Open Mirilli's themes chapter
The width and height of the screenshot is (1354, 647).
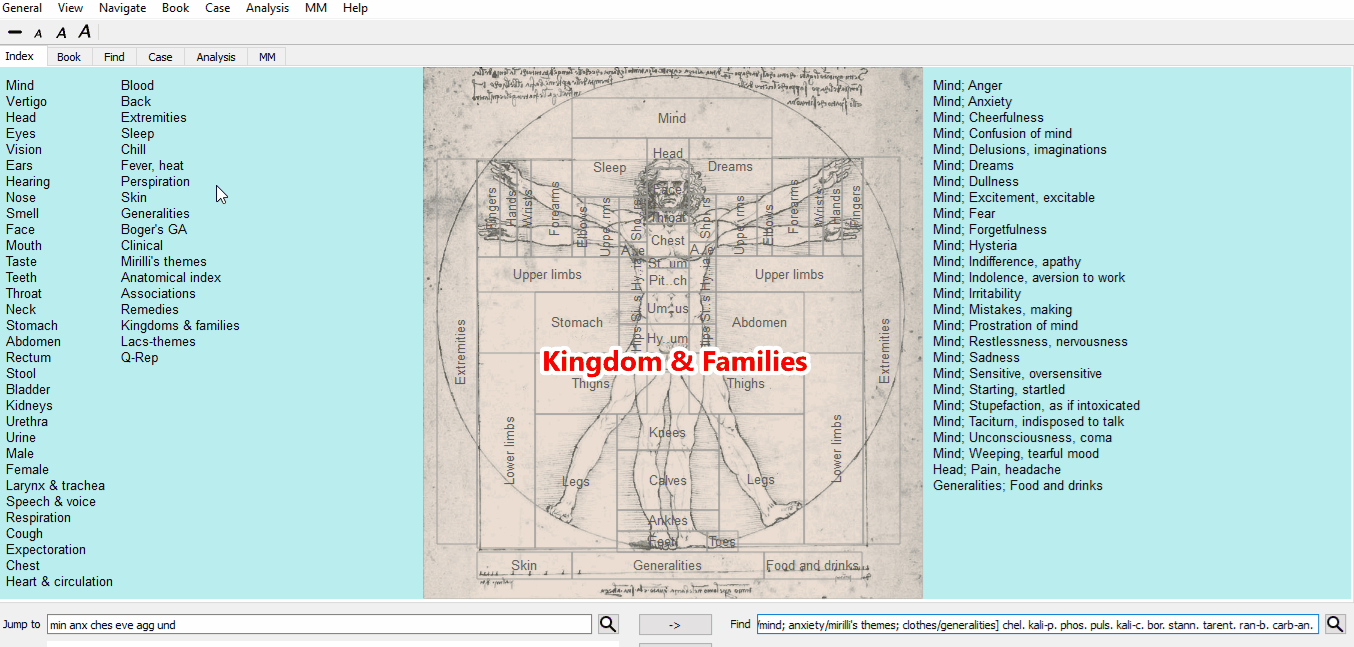click(164, 262)
